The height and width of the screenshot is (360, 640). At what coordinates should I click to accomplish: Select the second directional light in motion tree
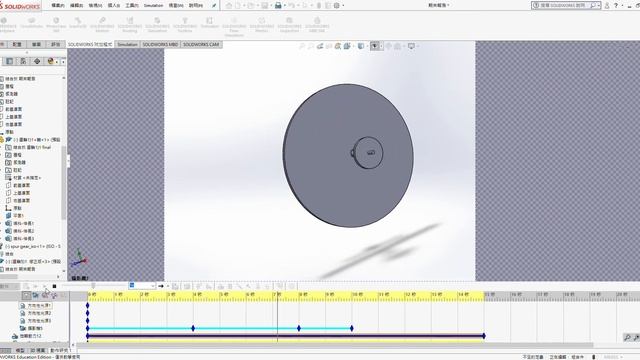click(36, 313)
